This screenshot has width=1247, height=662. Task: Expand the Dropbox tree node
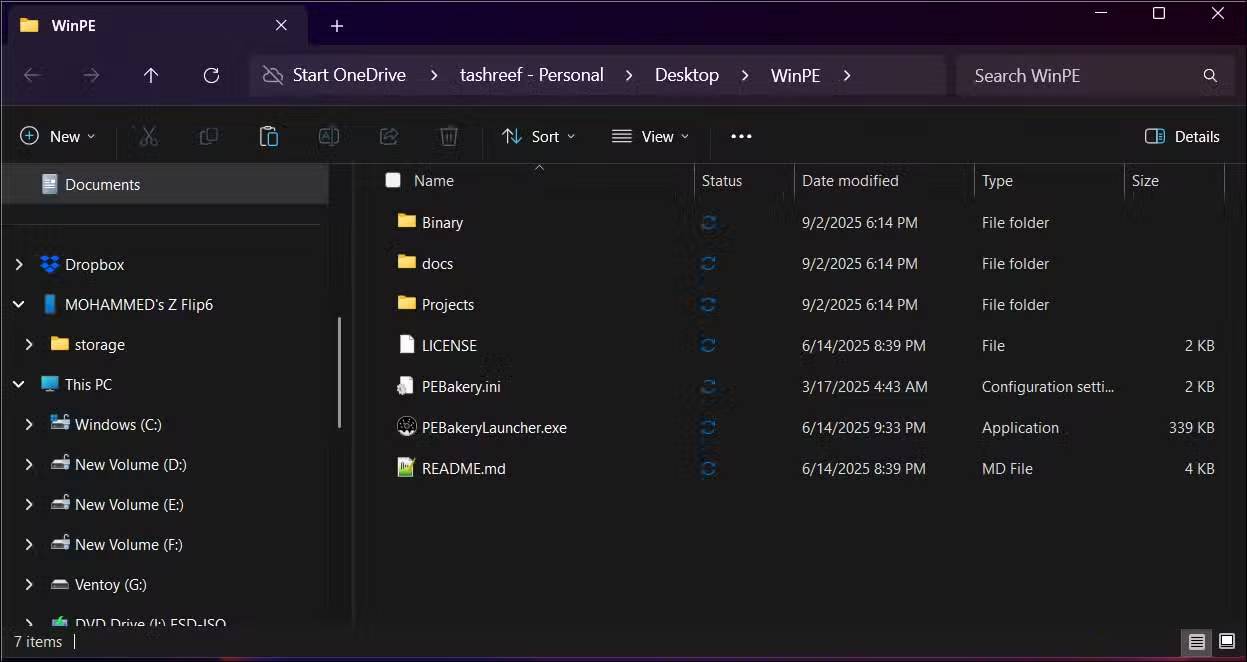(x=19, y=265)
